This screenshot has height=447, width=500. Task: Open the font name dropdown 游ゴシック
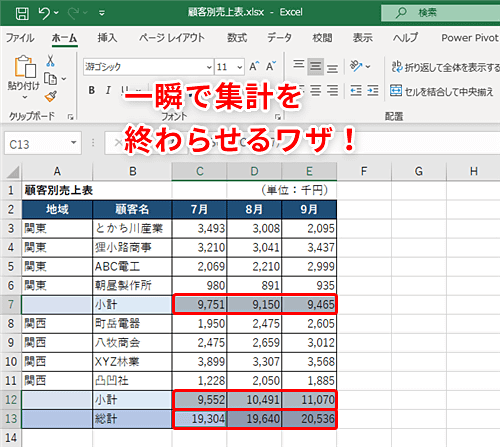pos(149,67)
